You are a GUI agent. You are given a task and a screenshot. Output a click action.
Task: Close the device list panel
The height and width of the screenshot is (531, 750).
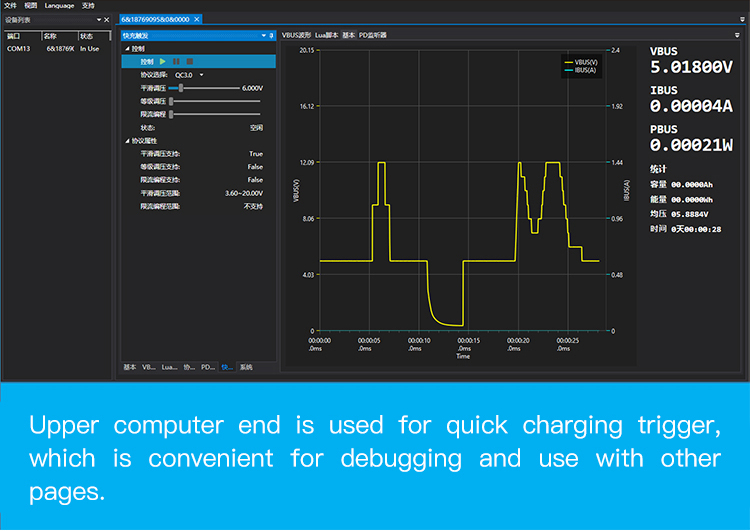(107, 19)
